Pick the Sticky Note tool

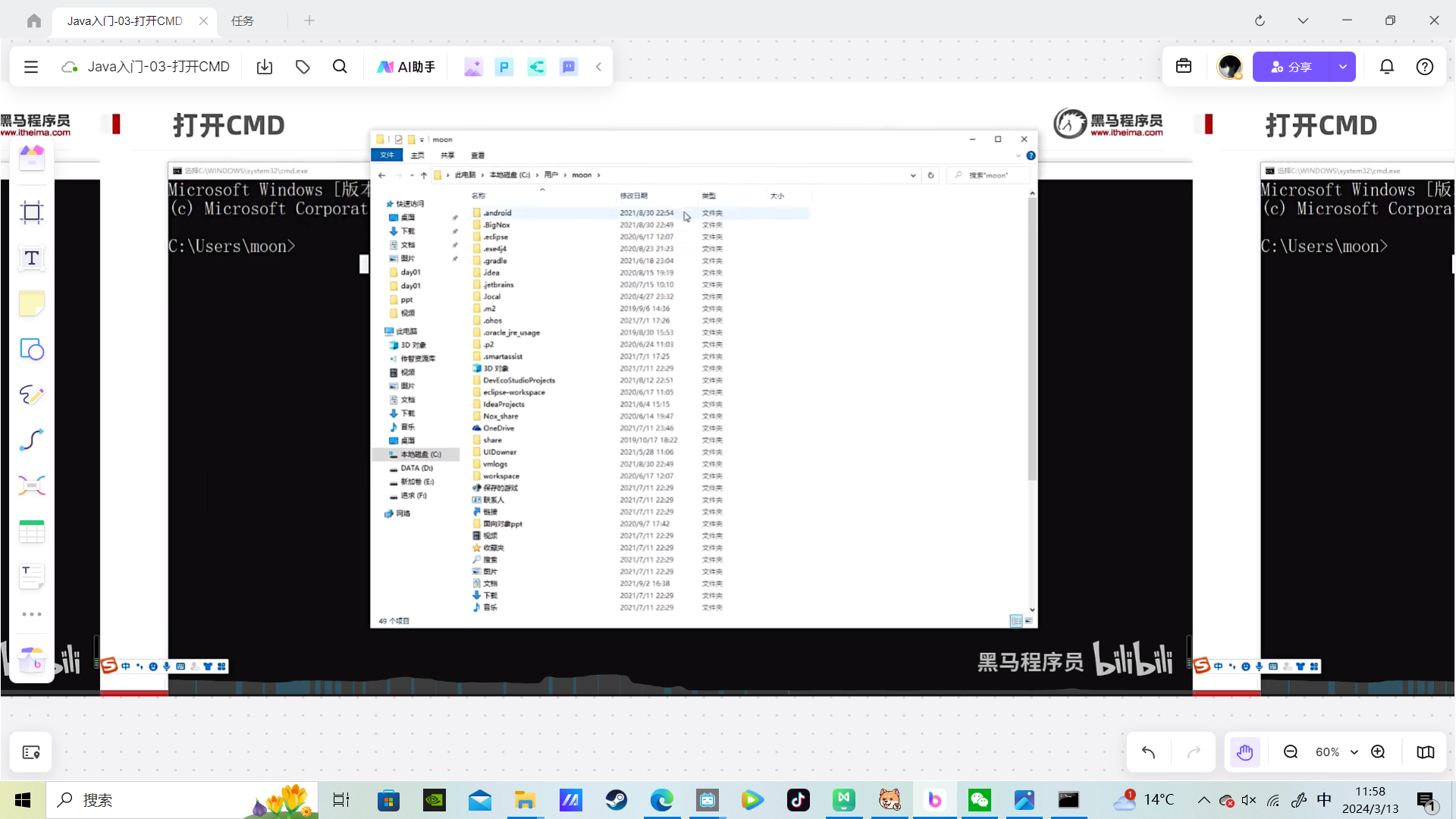[x=31, y=303]
